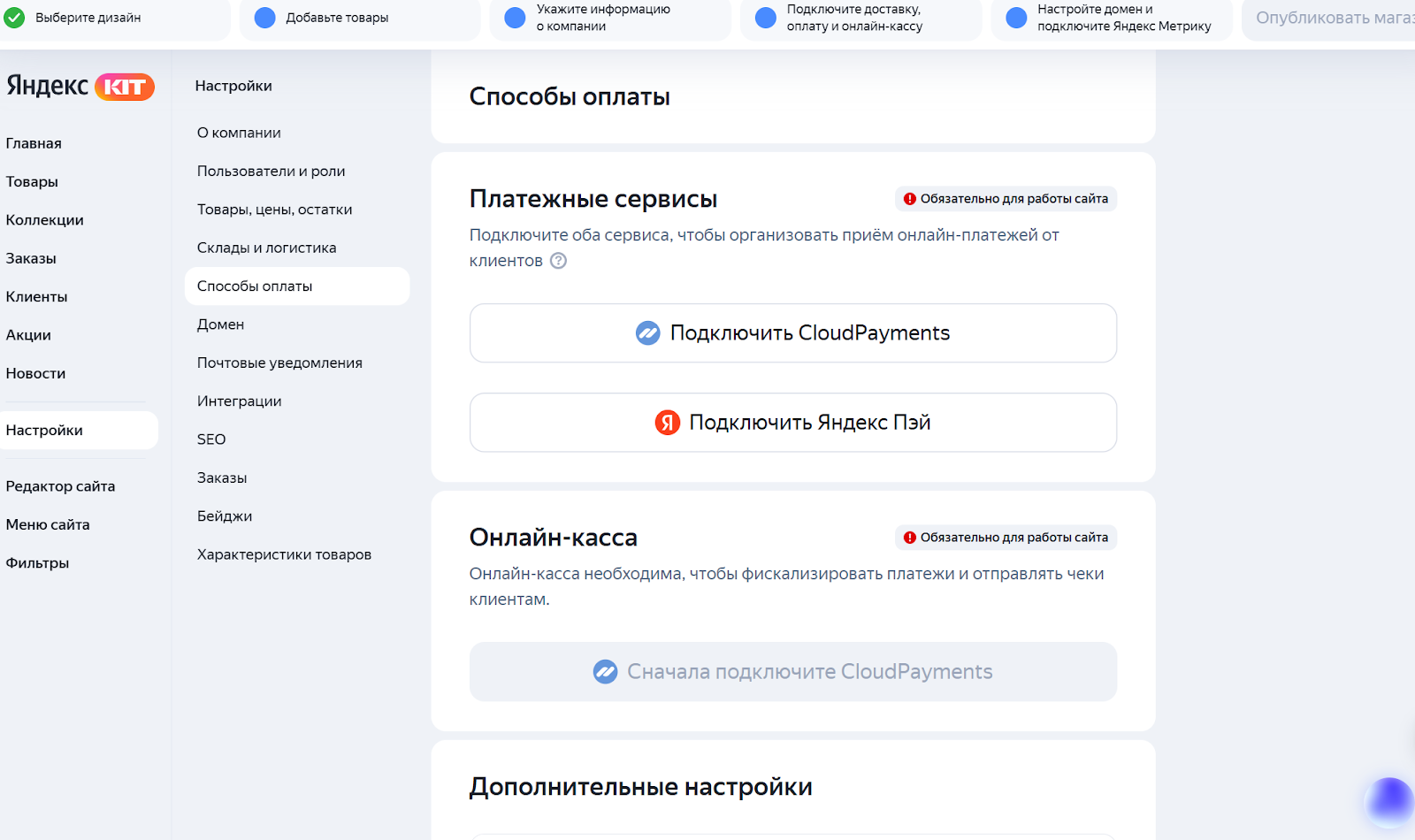Open Интеграции settings item
Screen dimensions: 1415x840
click(x=239, y=401)
